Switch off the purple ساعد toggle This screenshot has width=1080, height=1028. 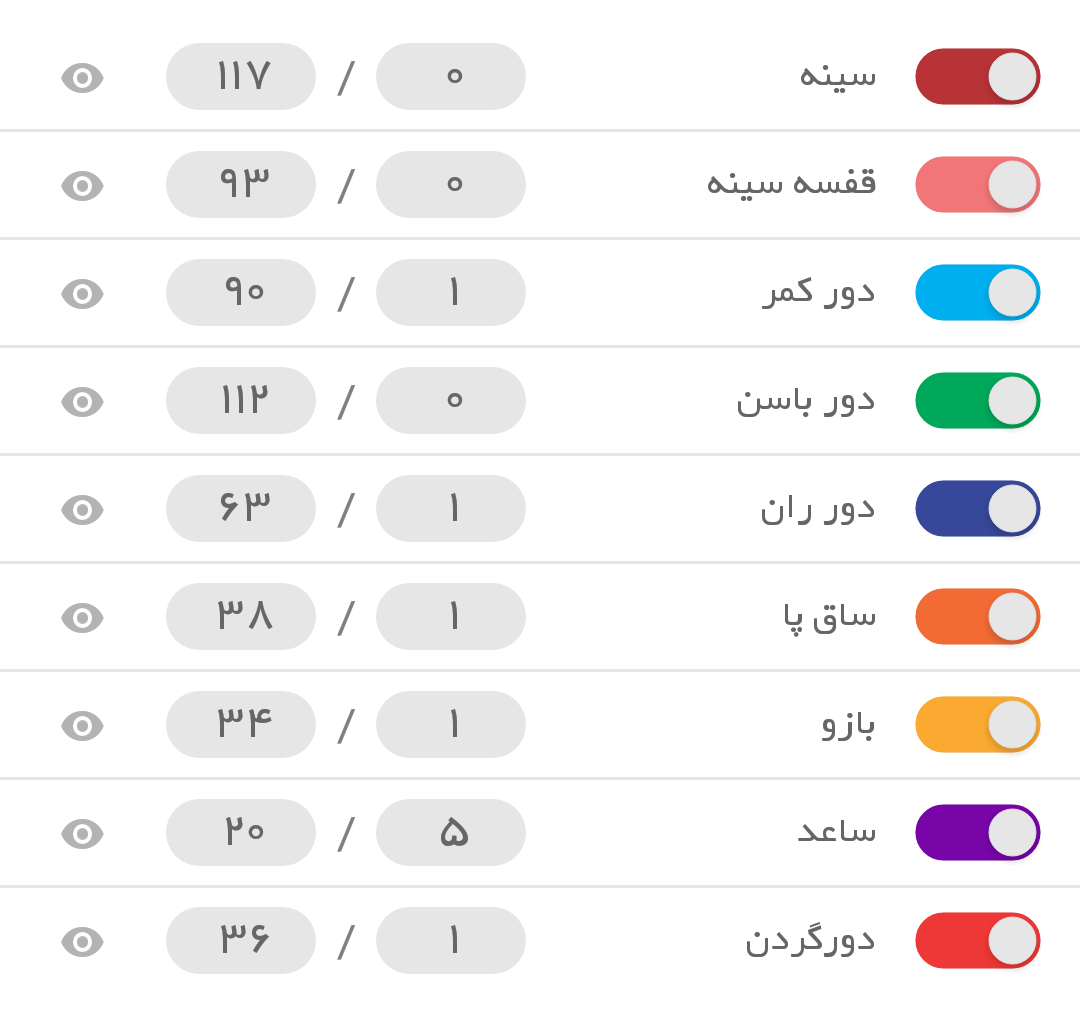point(977,833)
